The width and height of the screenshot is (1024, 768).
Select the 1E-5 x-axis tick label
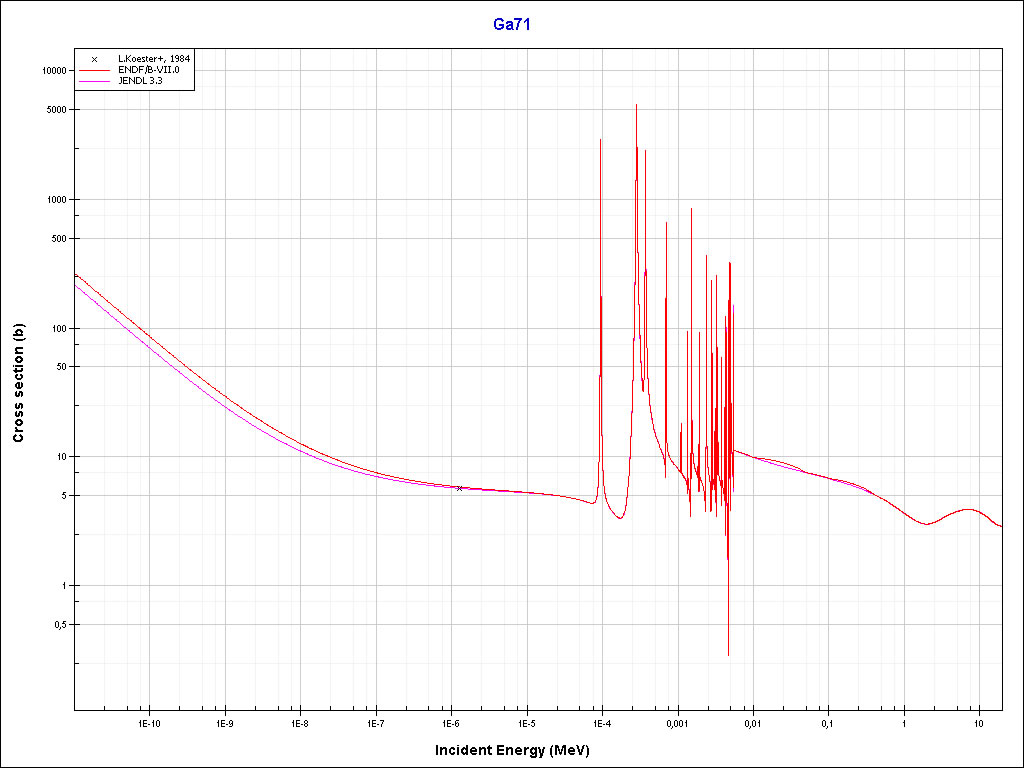coord(526,723)
